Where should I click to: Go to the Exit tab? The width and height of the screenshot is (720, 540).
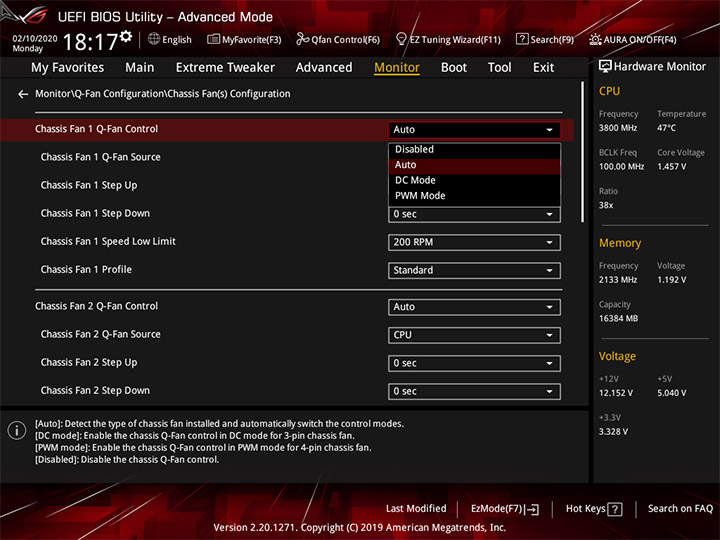coord(543,68)
